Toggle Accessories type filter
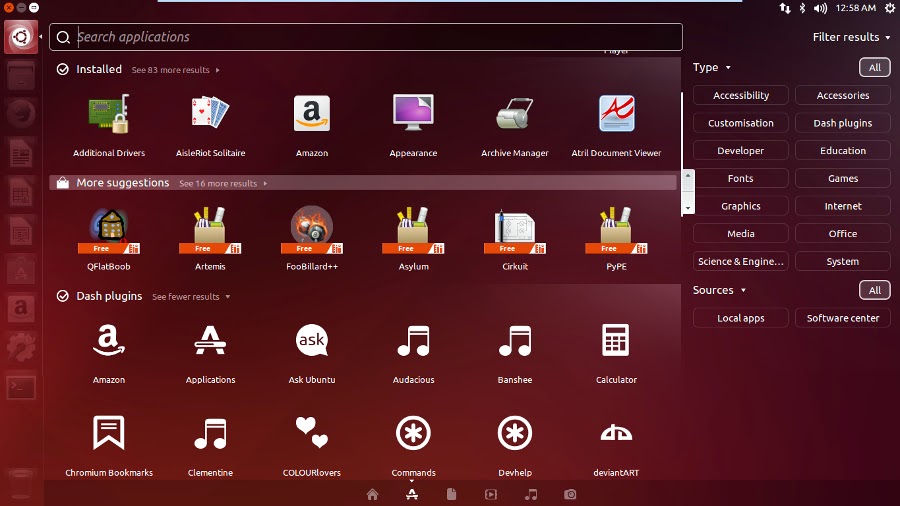Image resolution: width=900 pixels, height=506 pixels. (843, 95)
